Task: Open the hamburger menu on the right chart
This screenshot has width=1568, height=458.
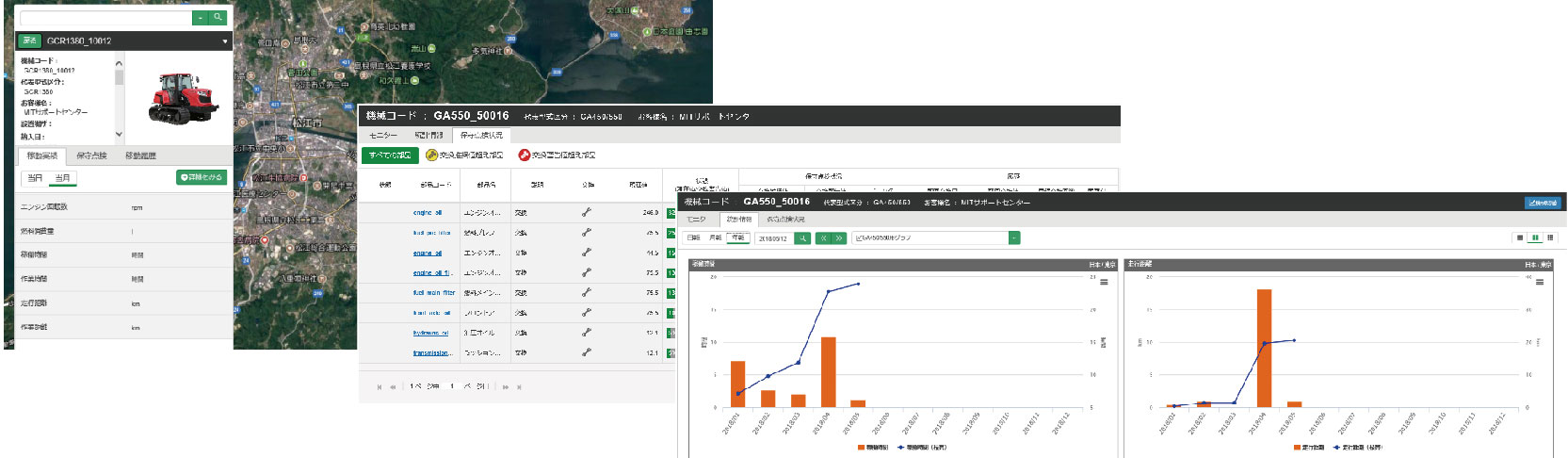Action: [x=1540, y=282]
